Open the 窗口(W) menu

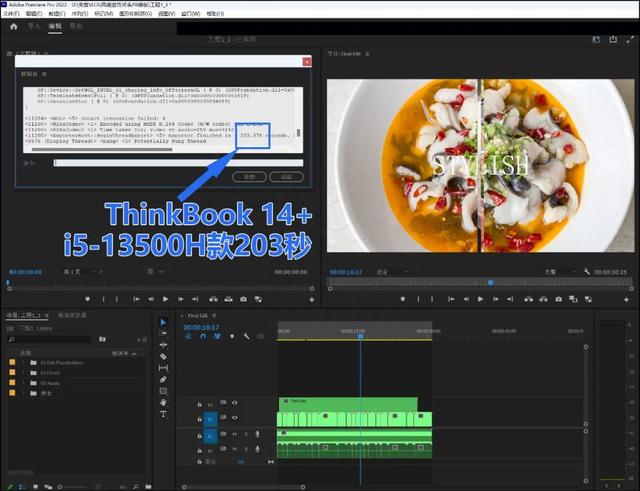(191, 13)
